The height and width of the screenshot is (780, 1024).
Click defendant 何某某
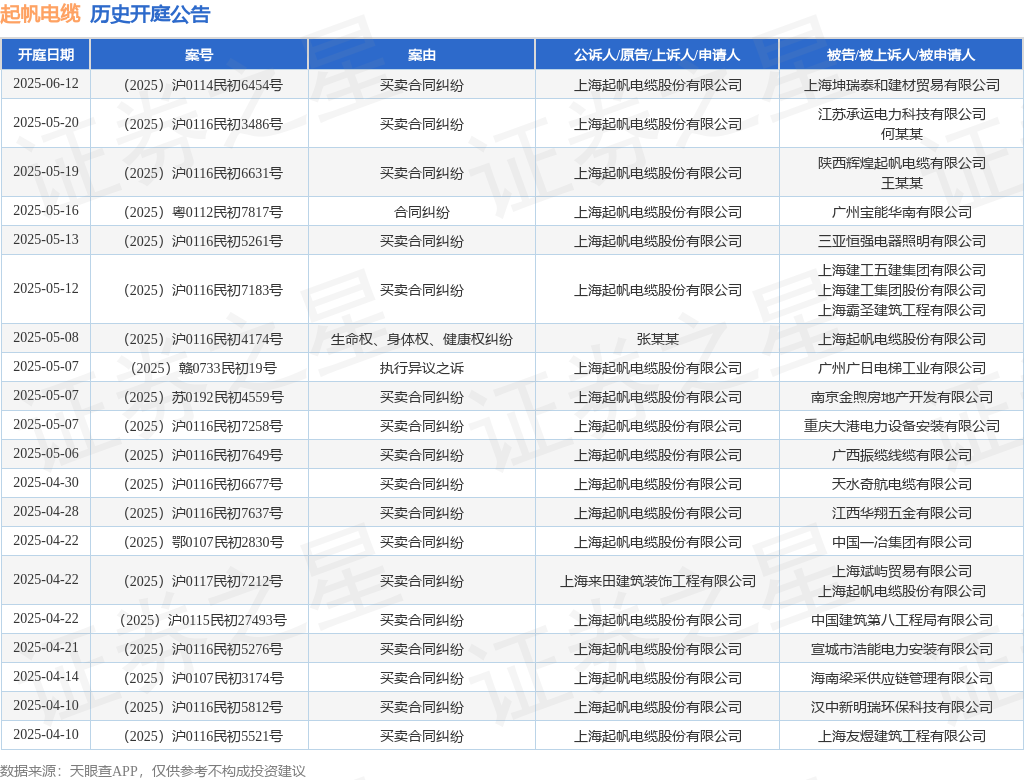pos(901,134)
